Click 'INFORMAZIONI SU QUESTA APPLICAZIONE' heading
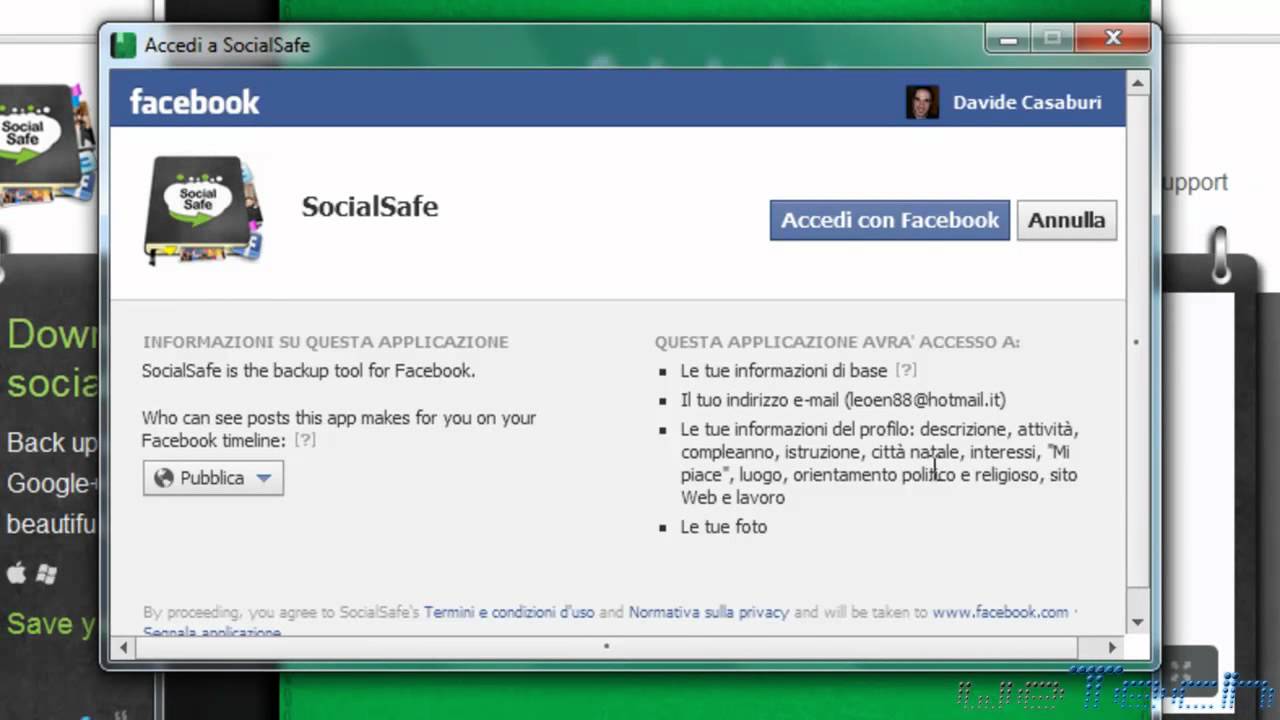1280x720 pixels. pos(326,342)
